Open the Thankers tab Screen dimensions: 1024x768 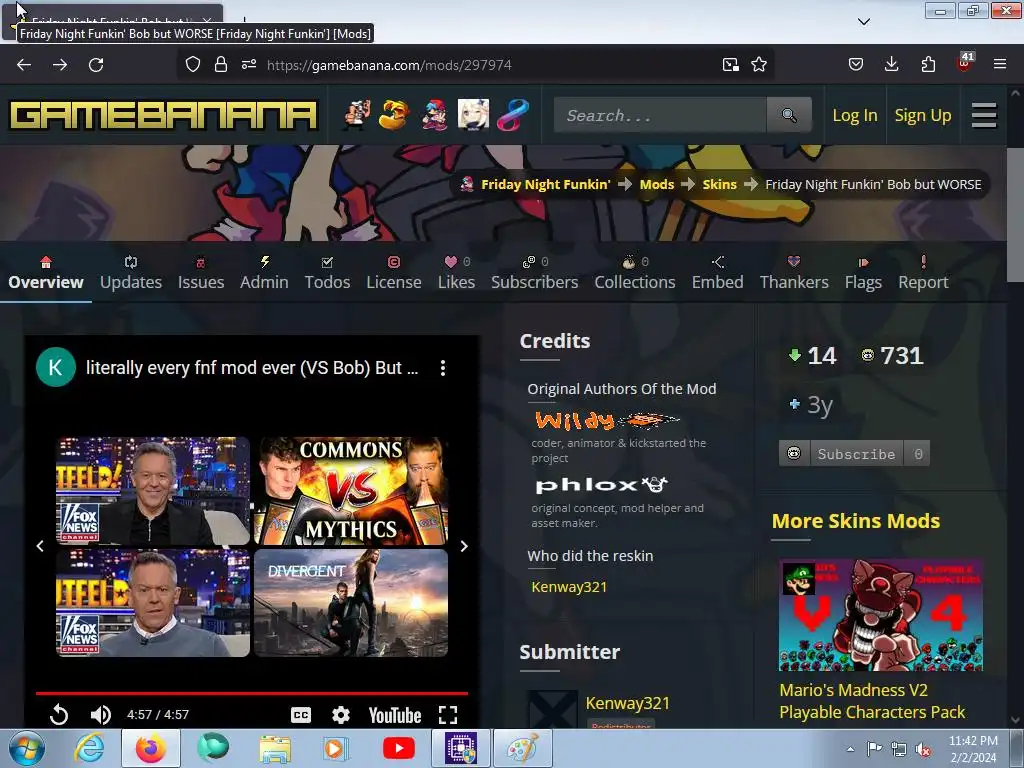(794, 273)
